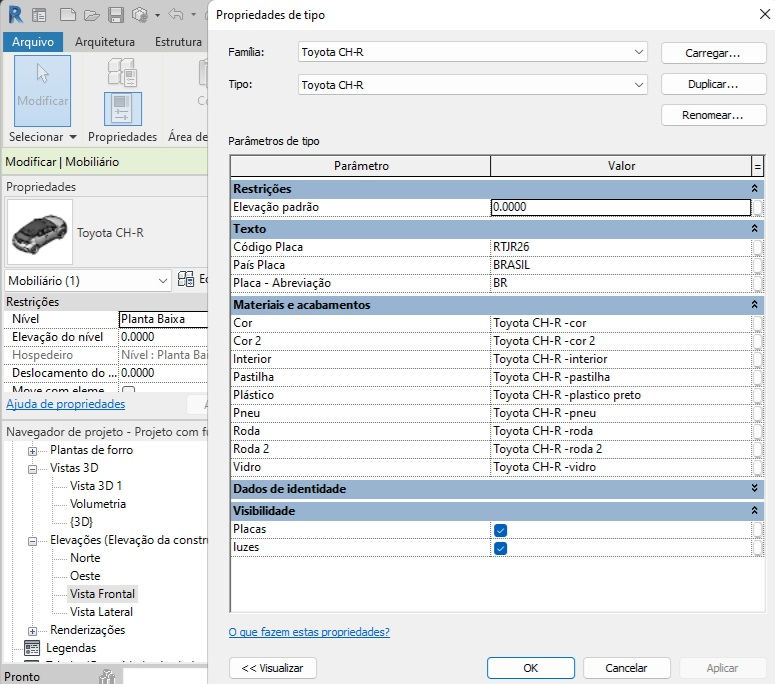Click the Edit type icon beside Mobiliário

point(186,280)
